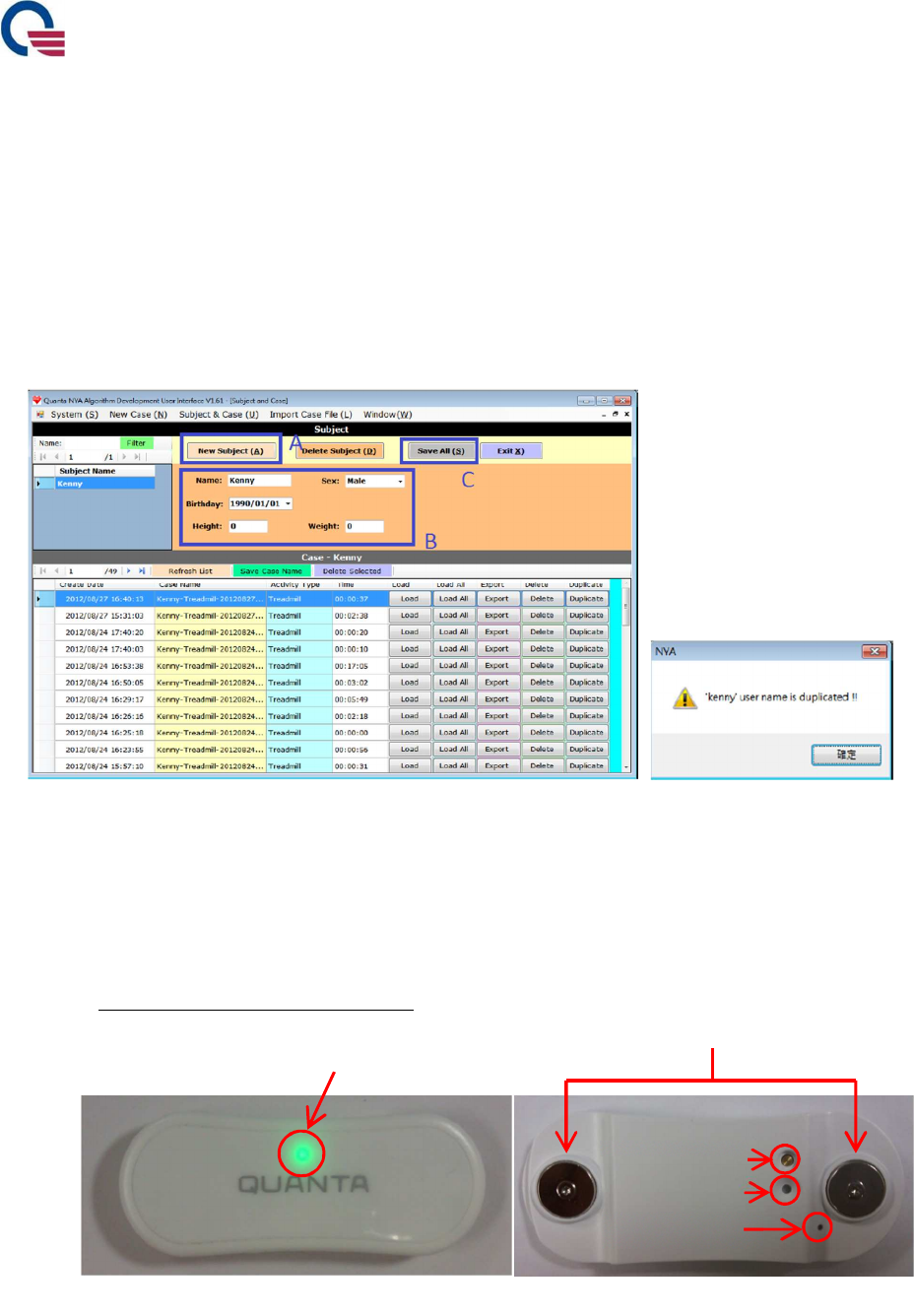Viewport: 914px width, 1316px height.
Task: Click the System menu icon in menu bar
Action: (x=40, y=415)
